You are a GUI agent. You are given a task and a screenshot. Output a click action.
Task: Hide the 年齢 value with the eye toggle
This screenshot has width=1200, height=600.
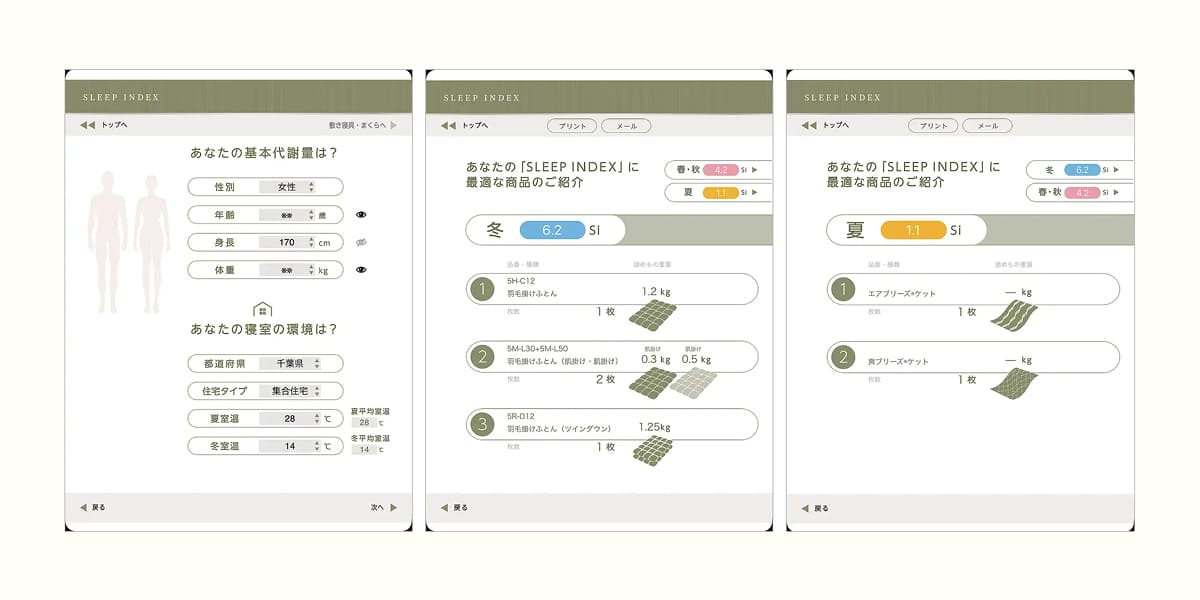tap(360, 214)
